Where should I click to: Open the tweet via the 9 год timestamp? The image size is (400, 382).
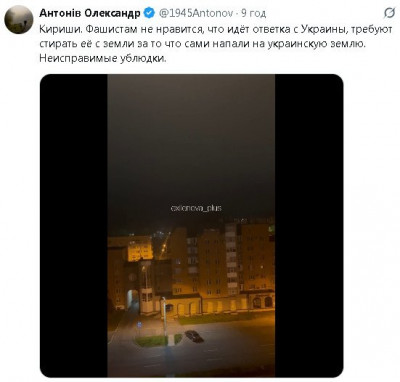pyautogui.click(x=254, y=13)
